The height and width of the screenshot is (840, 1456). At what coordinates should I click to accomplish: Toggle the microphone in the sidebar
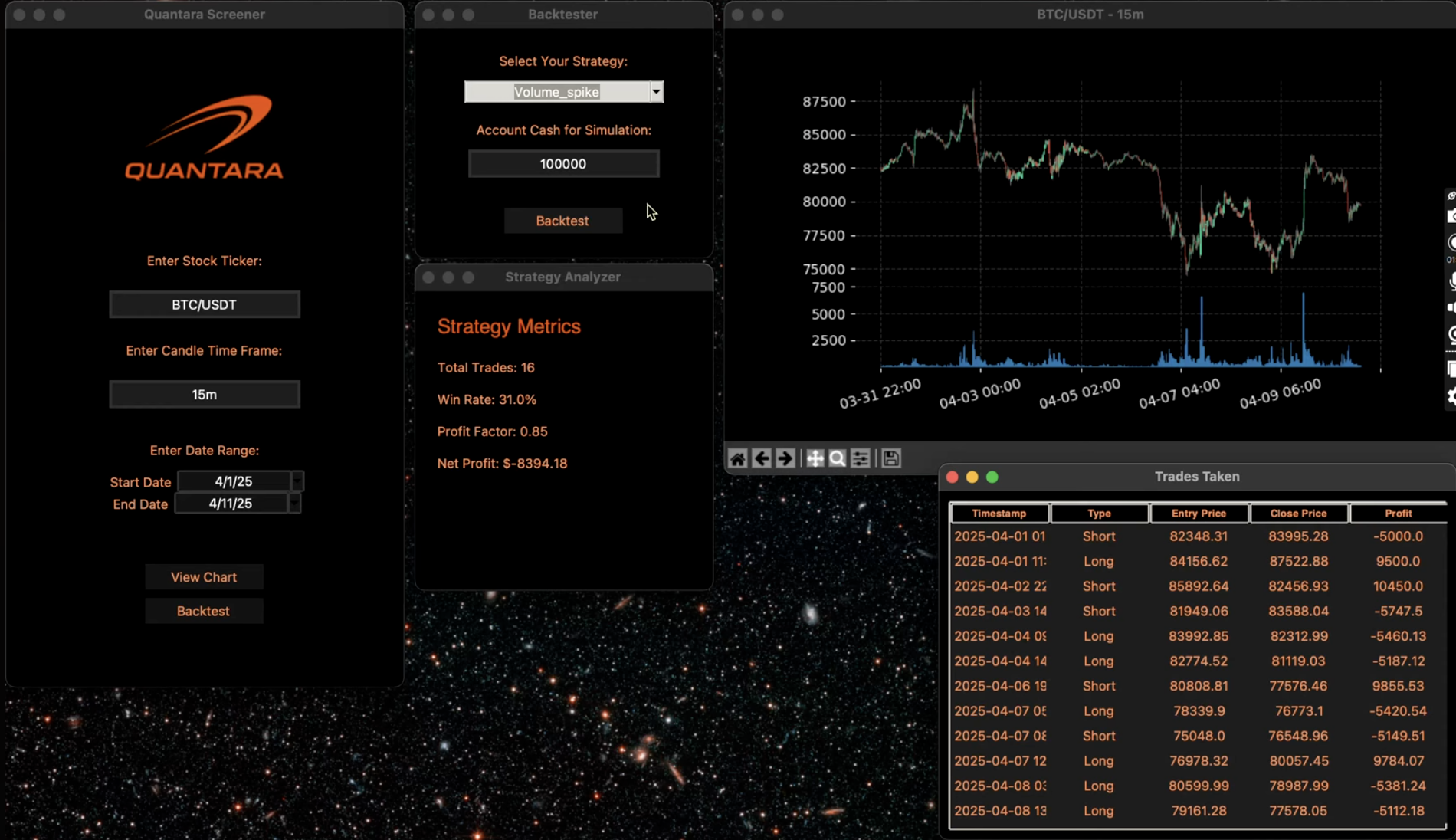[1451, 281]
